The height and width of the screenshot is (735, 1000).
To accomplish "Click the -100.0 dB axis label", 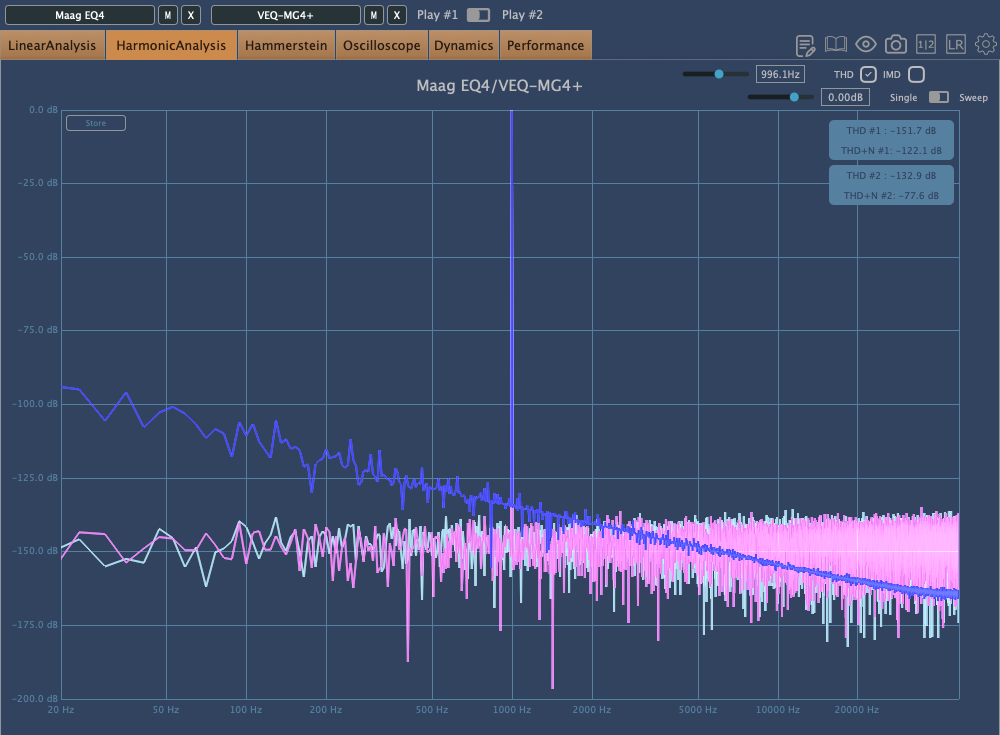I will tap(35, 404).
